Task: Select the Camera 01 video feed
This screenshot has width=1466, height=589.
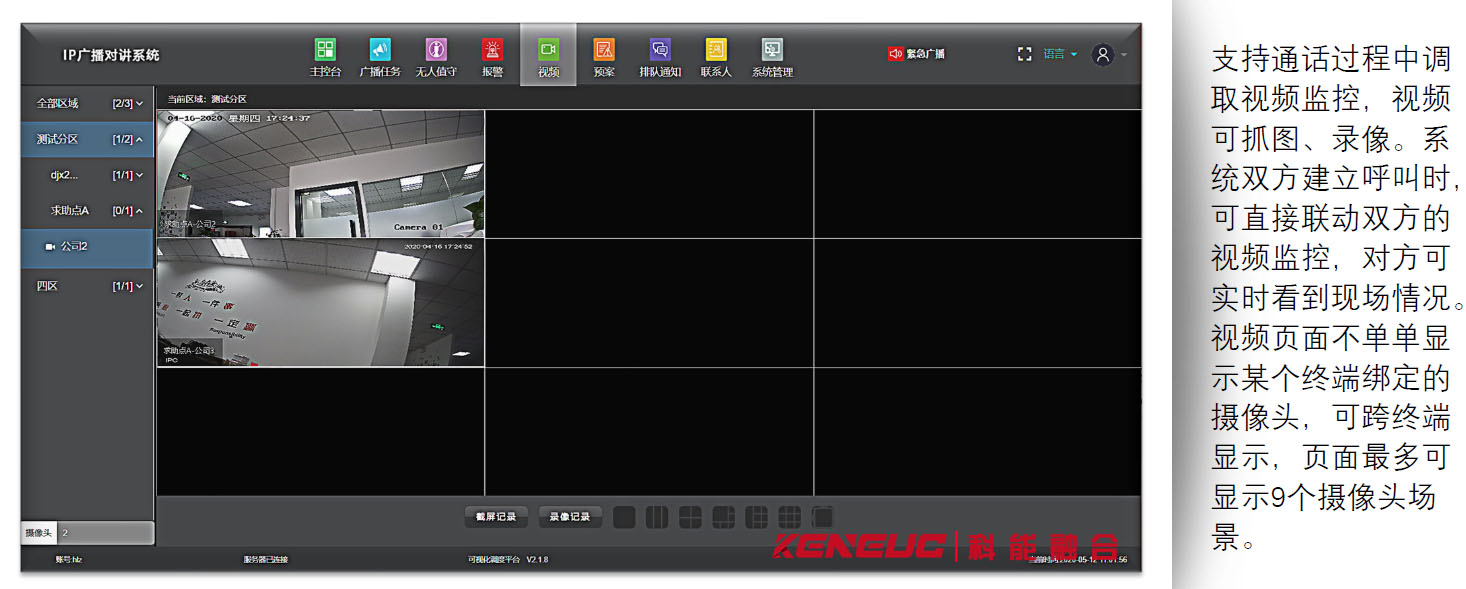Action: (321, 174)
